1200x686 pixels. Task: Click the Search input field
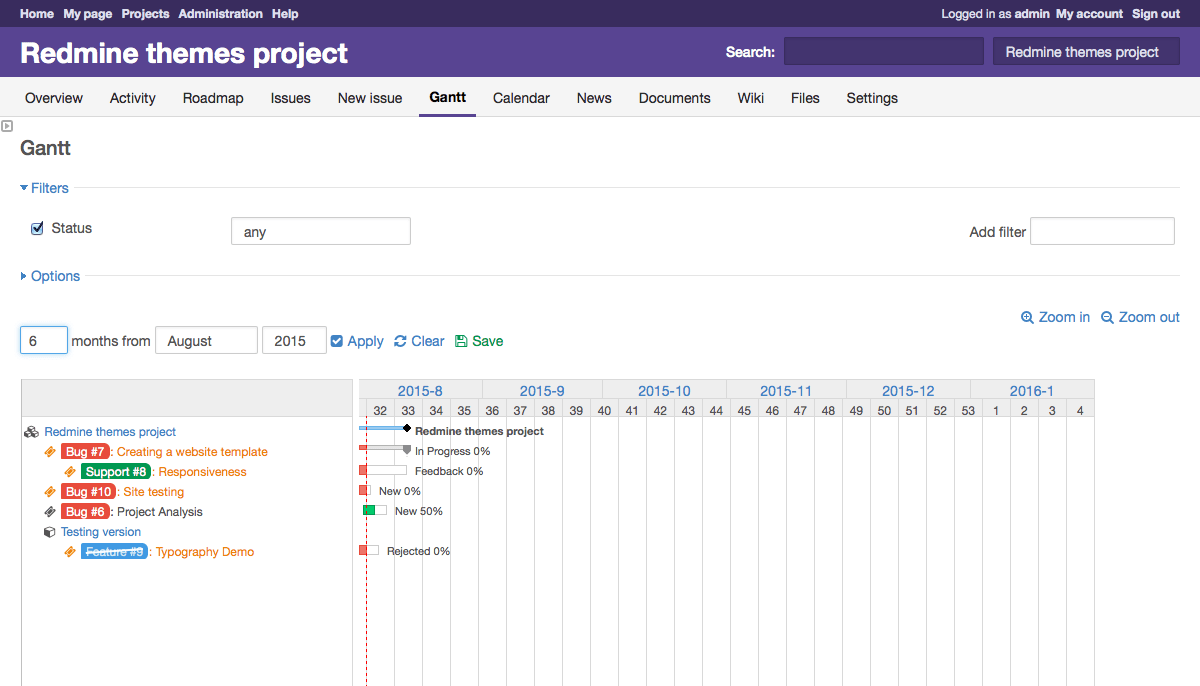[x=883, y=51]
